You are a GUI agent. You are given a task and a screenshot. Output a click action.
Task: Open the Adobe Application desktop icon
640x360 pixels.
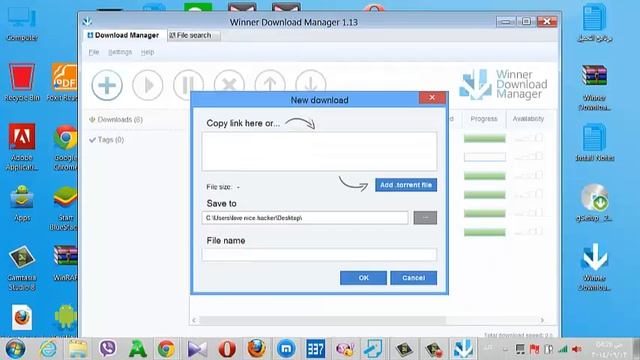[x=22, y=147]
